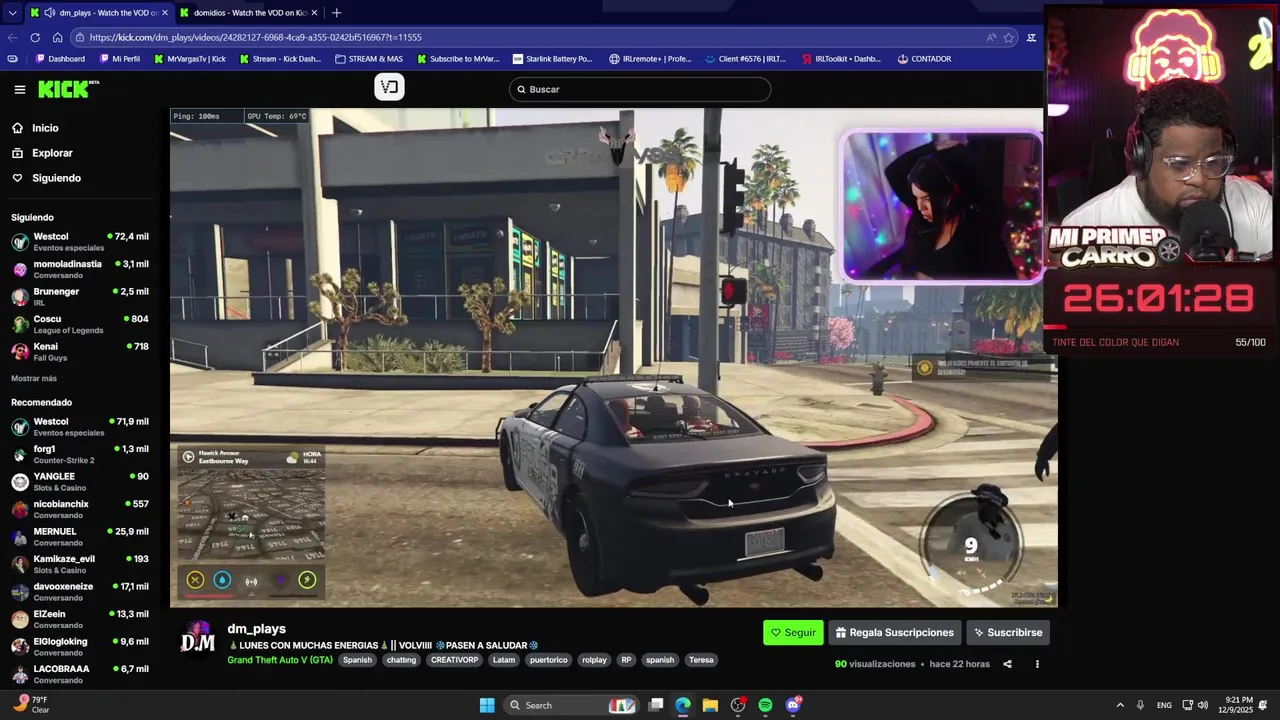Image resolution: width=1280 pixels, height=720 pixels.
Task: Click the share icon under the video
Action: tap(1007, 664)
